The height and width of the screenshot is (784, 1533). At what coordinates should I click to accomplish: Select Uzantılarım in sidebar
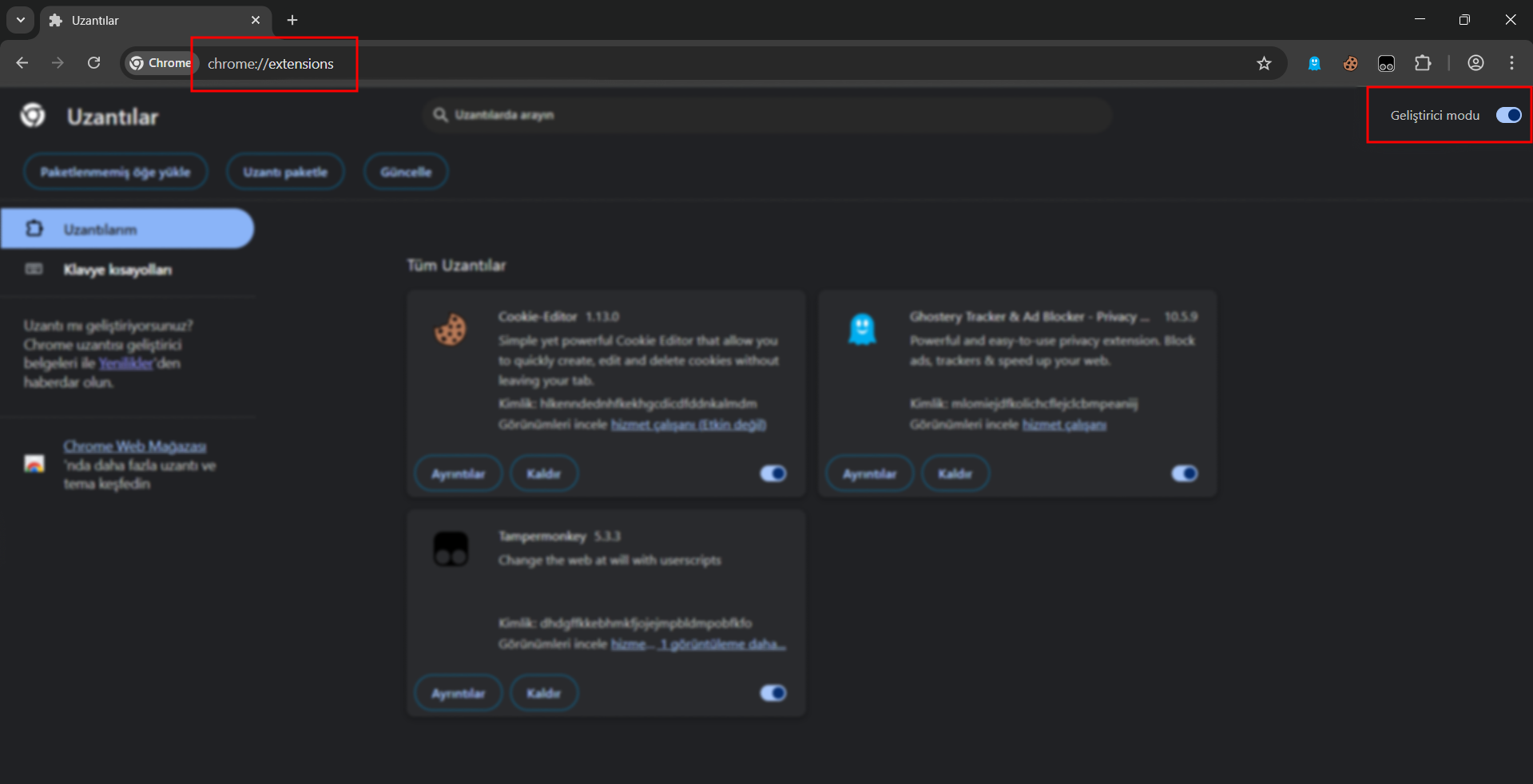tap(127, 229)
